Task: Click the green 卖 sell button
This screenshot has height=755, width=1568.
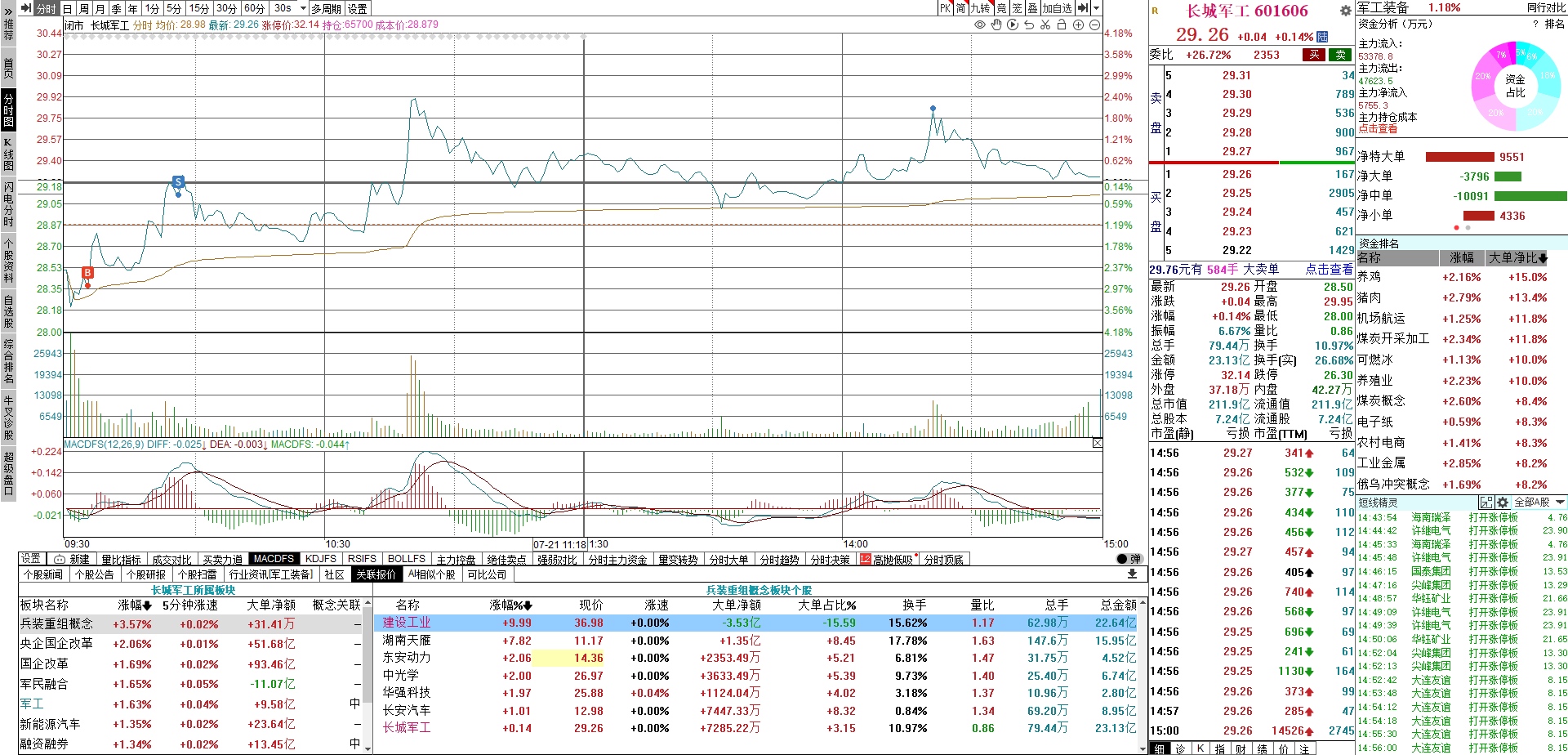Action: coord(1340,55)
